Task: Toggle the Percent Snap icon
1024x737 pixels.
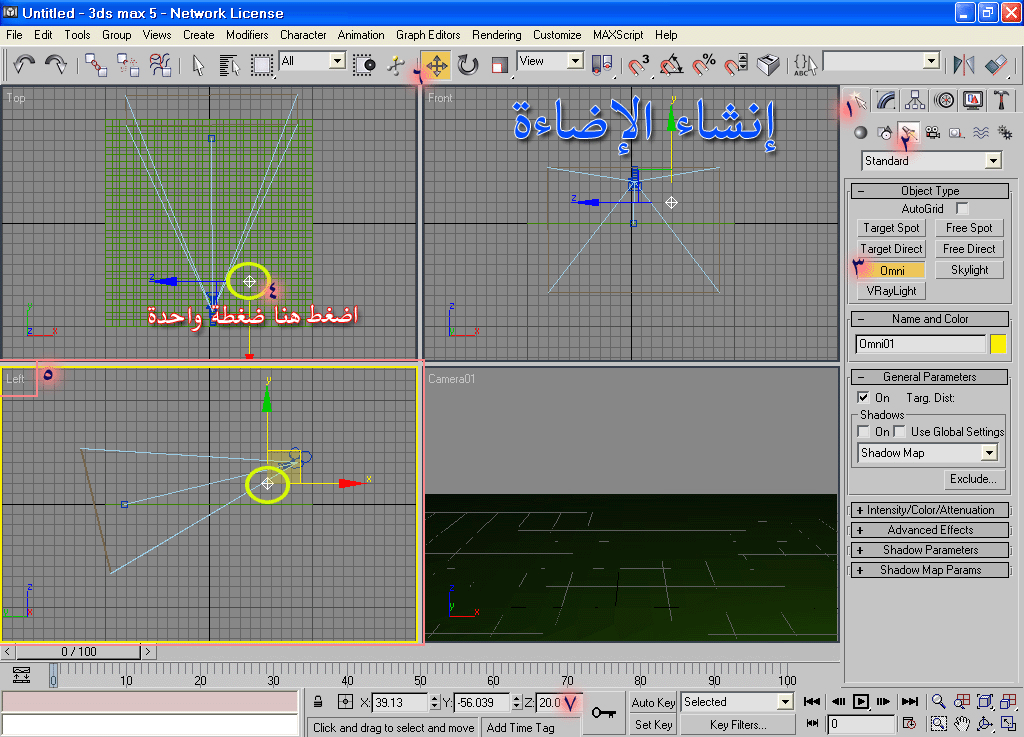Action: pyautogui.click(x=704, y=65)
